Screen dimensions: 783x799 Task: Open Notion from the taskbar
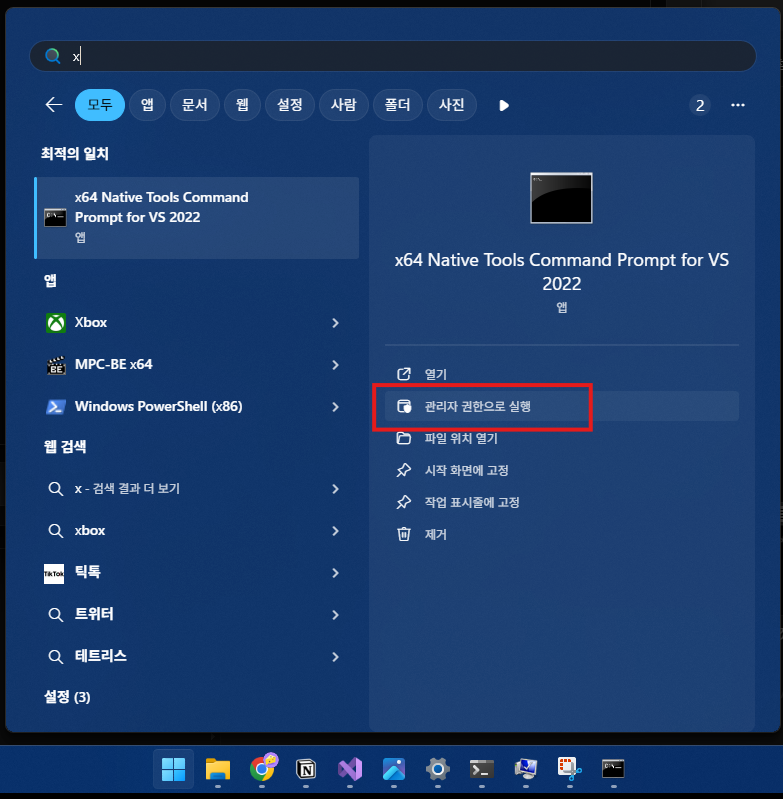coord(306,769)
